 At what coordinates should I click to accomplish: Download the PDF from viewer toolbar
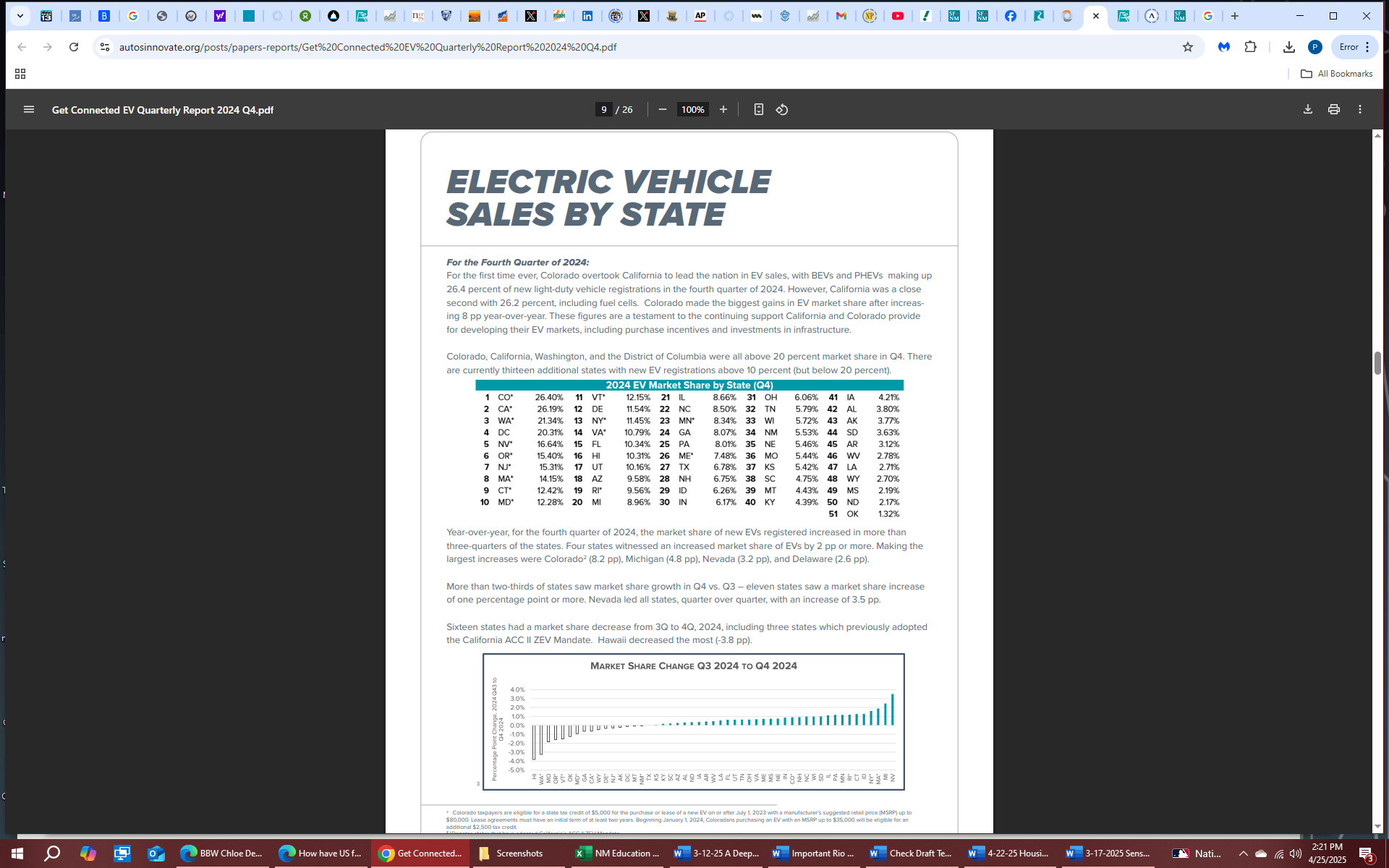(1307, 109)
